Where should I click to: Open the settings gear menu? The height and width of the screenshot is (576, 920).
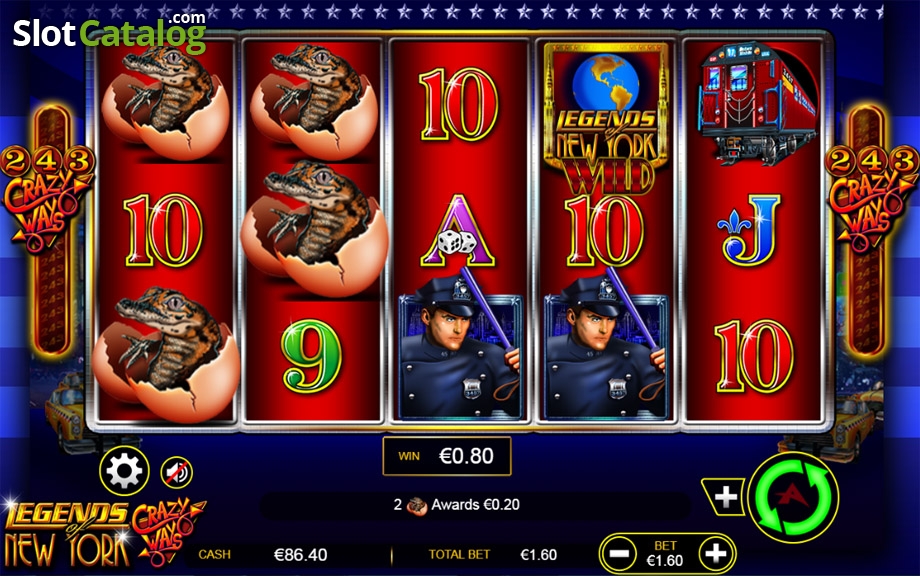click(124, 470)
